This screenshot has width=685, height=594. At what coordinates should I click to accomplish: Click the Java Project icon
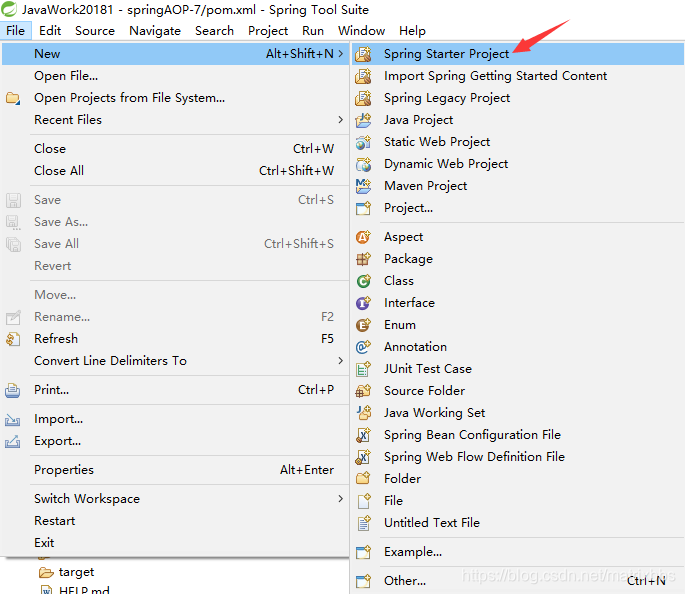[x=363, y=120]
